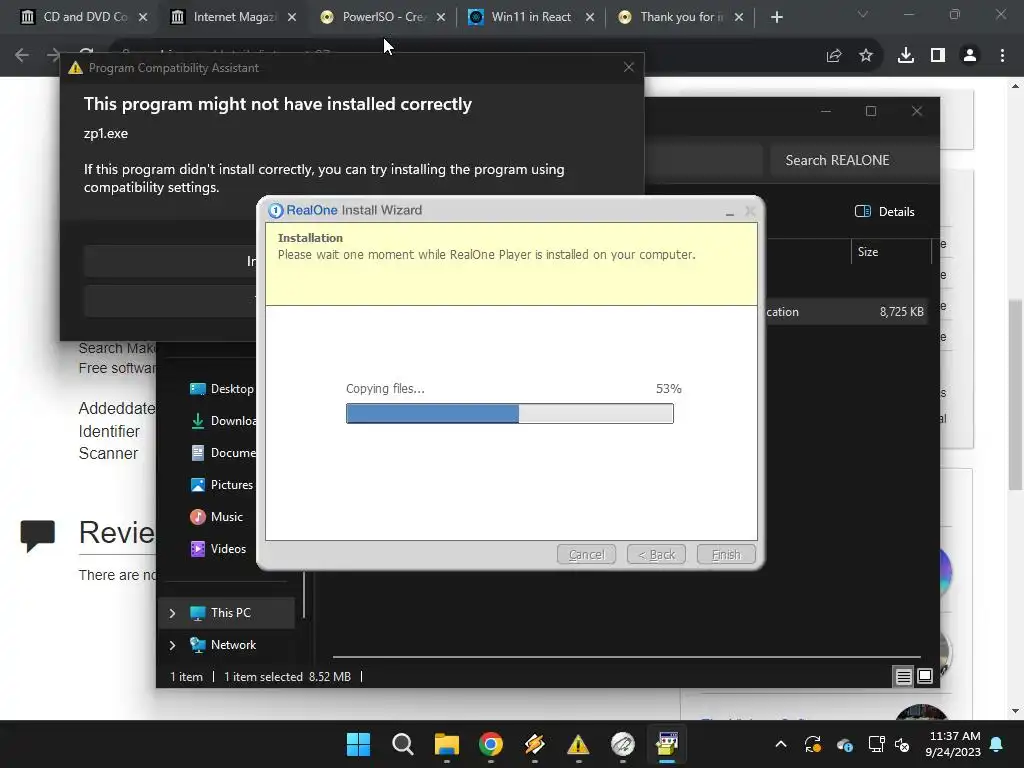Screen dimensions: 1024x768
Task: Open Chrome three-dot menu
Action: pyautogui.click(x=1002, y=56)
